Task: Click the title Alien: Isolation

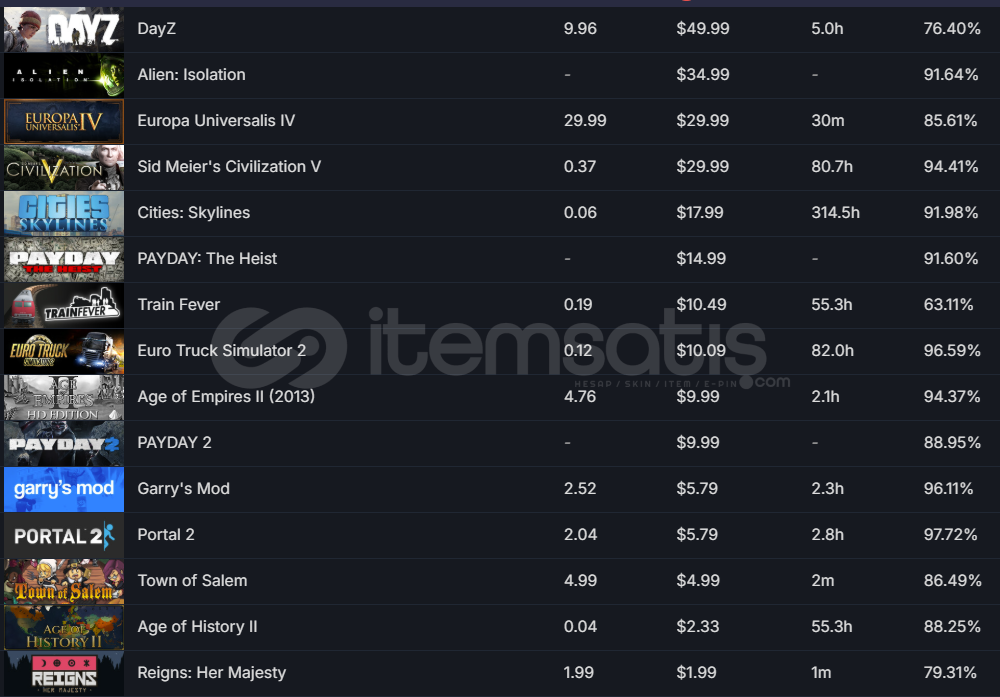Action: 191,75
